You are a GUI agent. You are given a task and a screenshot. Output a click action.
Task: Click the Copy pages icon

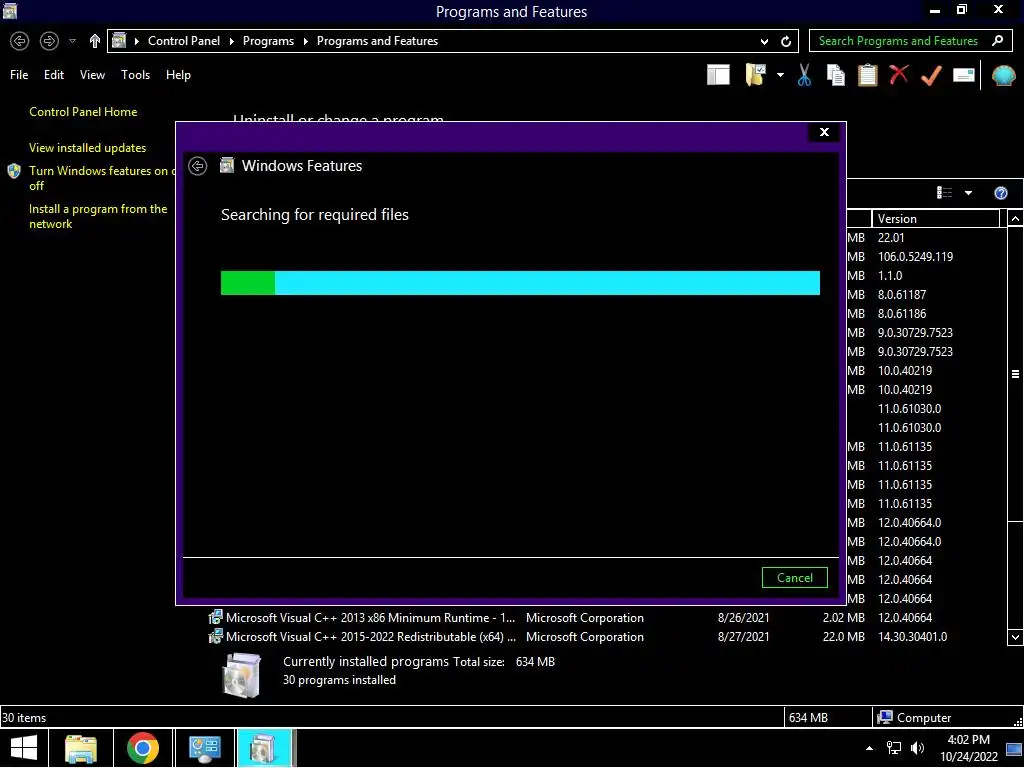835,75
